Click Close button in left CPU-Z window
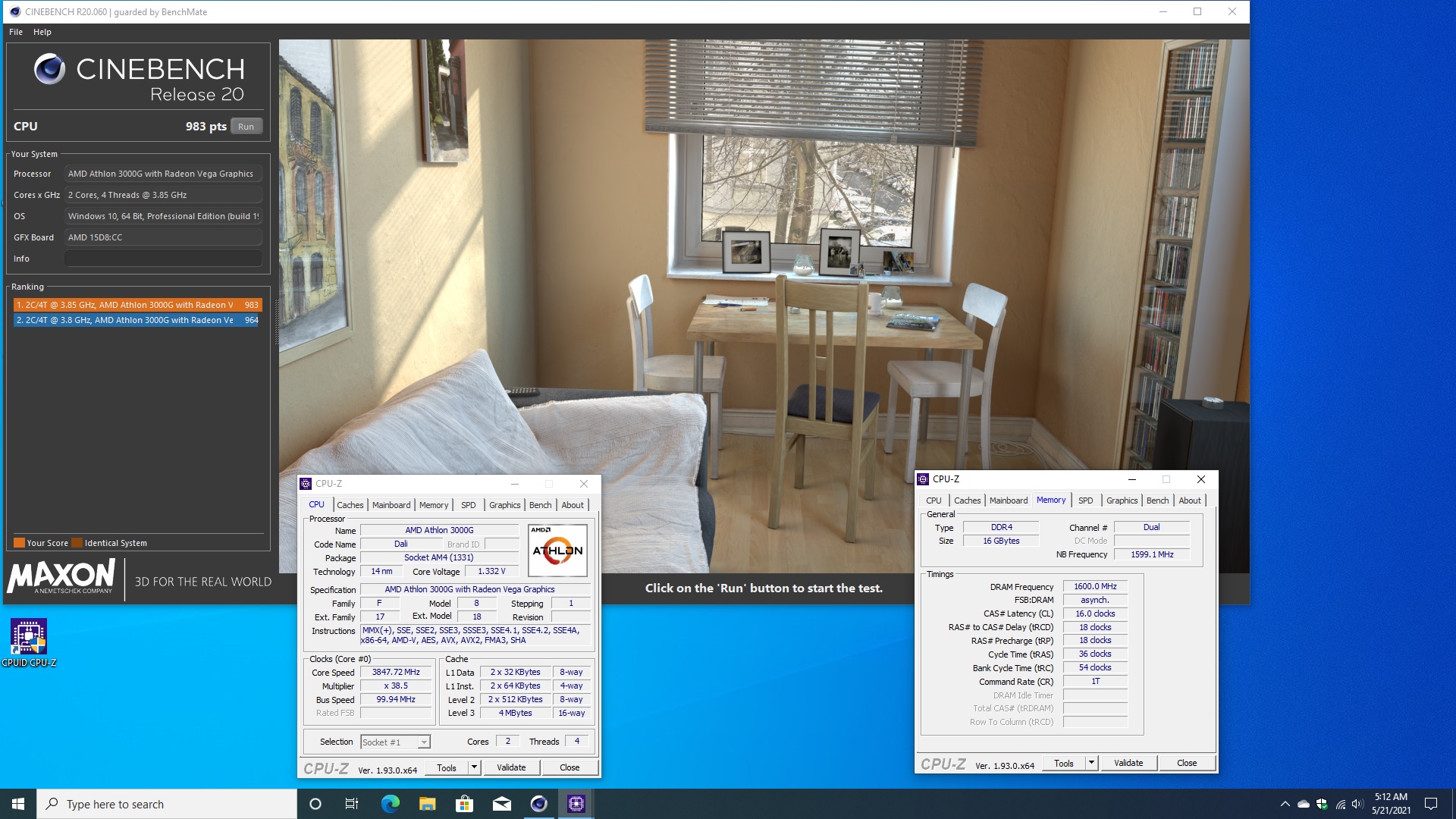Screen dimensions: 1456x819 570,767
